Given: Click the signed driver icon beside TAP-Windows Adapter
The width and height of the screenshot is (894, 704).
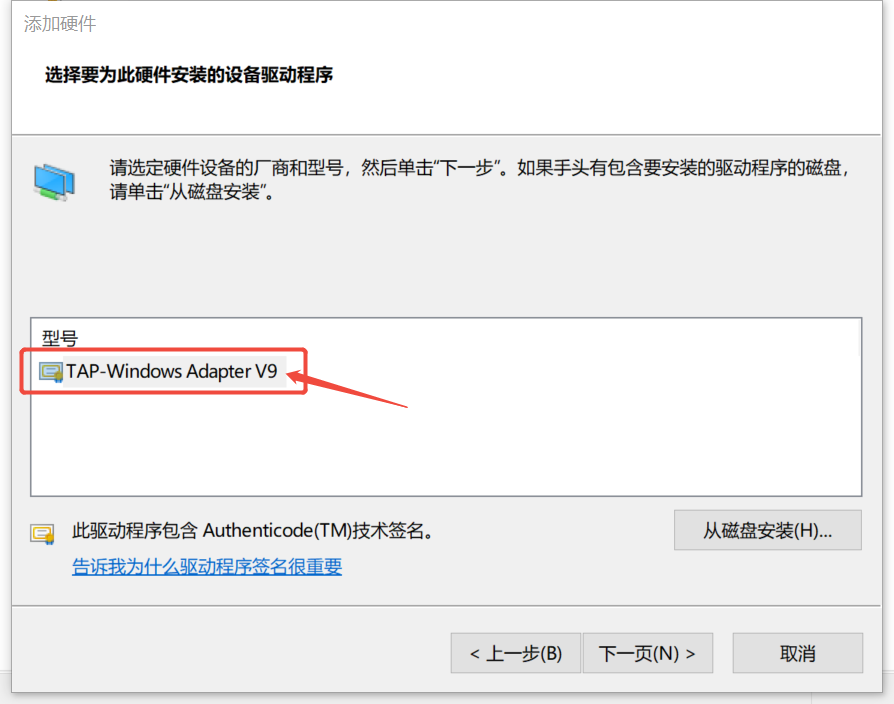Looking at the screenshot, I should pos(51,372).
